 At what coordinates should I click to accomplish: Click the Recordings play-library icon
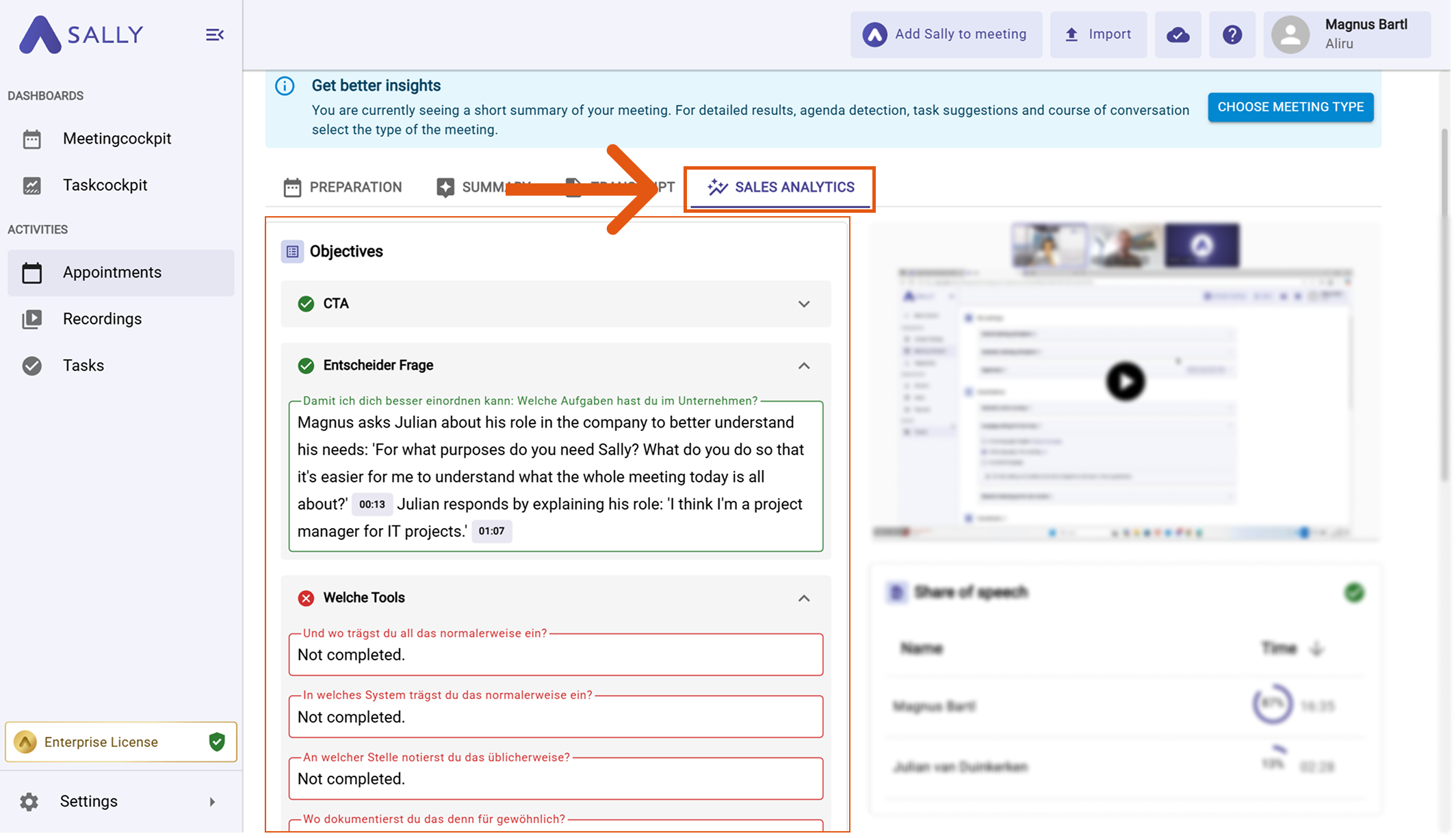point(31,319)
